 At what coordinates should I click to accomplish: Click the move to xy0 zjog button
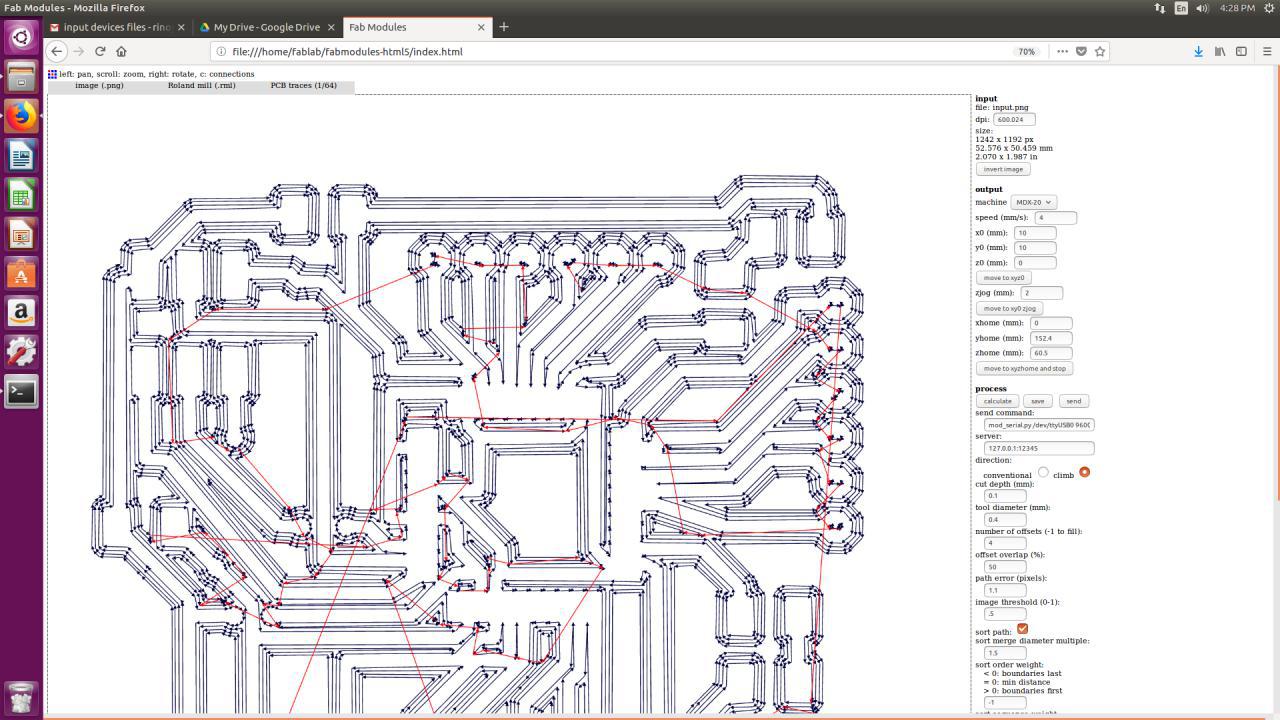[1010, 308]
